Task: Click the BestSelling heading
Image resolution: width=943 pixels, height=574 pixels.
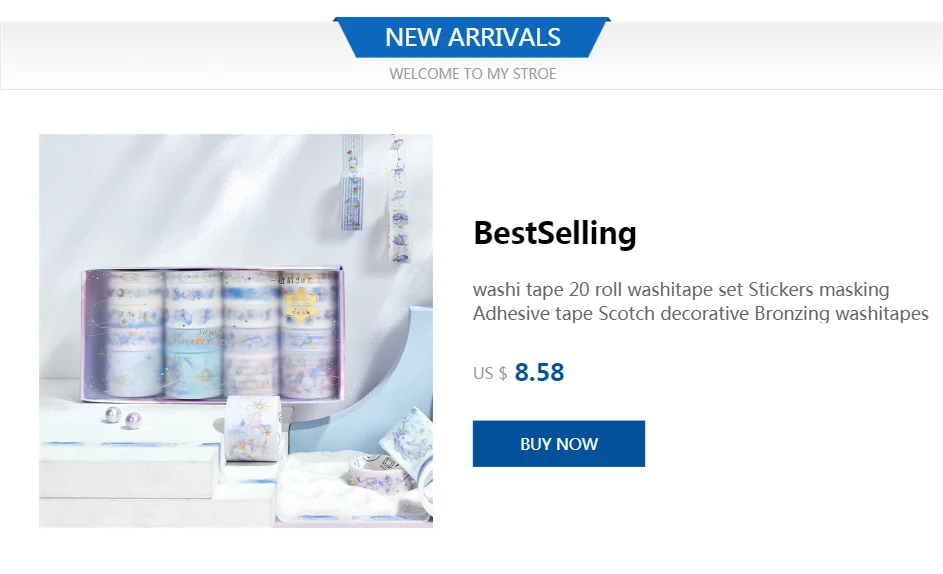Action: tap(554, 233)
